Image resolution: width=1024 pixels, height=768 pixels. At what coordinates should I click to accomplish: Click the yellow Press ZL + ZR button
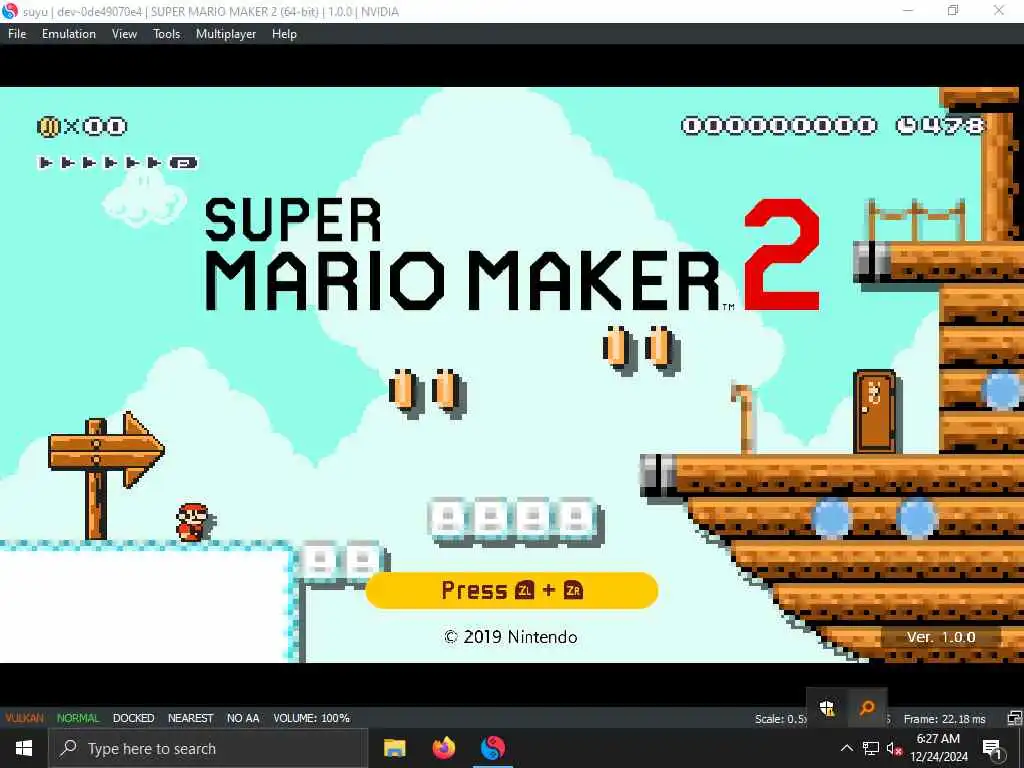[511, 590]
